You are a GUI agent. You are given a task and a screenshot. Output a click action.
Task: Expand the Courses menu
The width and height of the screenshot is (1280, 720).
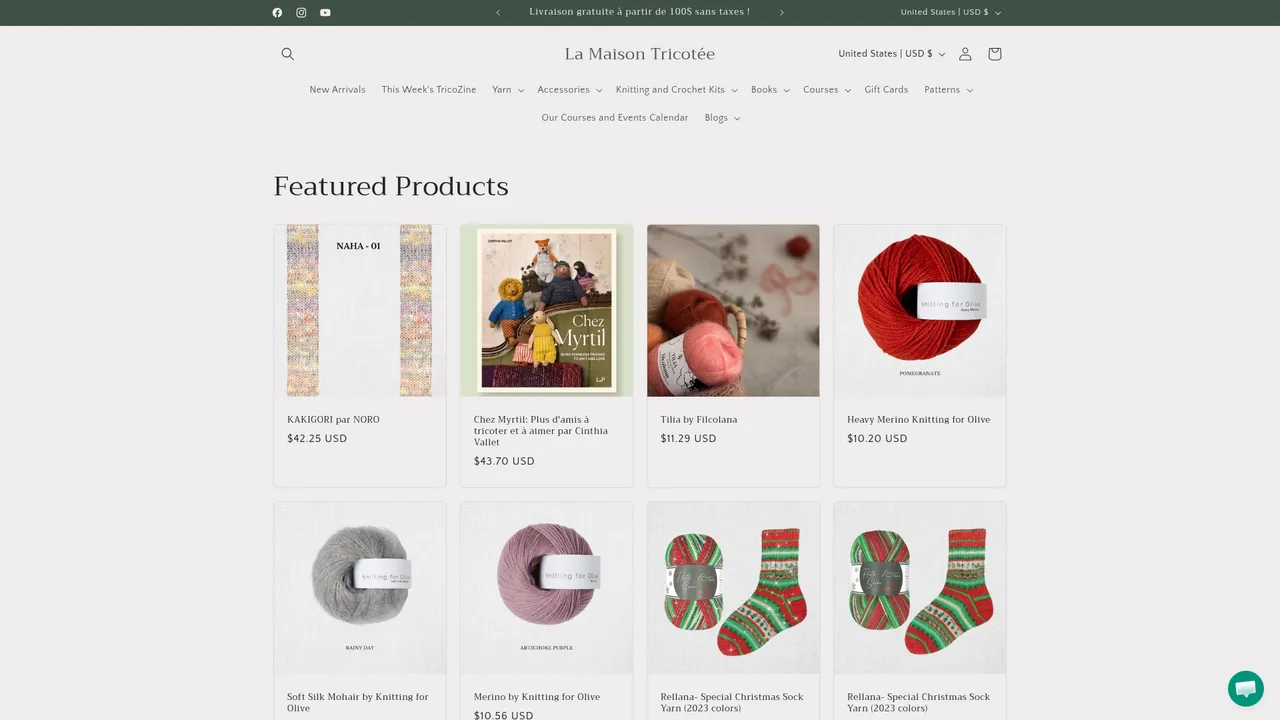[827, 90]
